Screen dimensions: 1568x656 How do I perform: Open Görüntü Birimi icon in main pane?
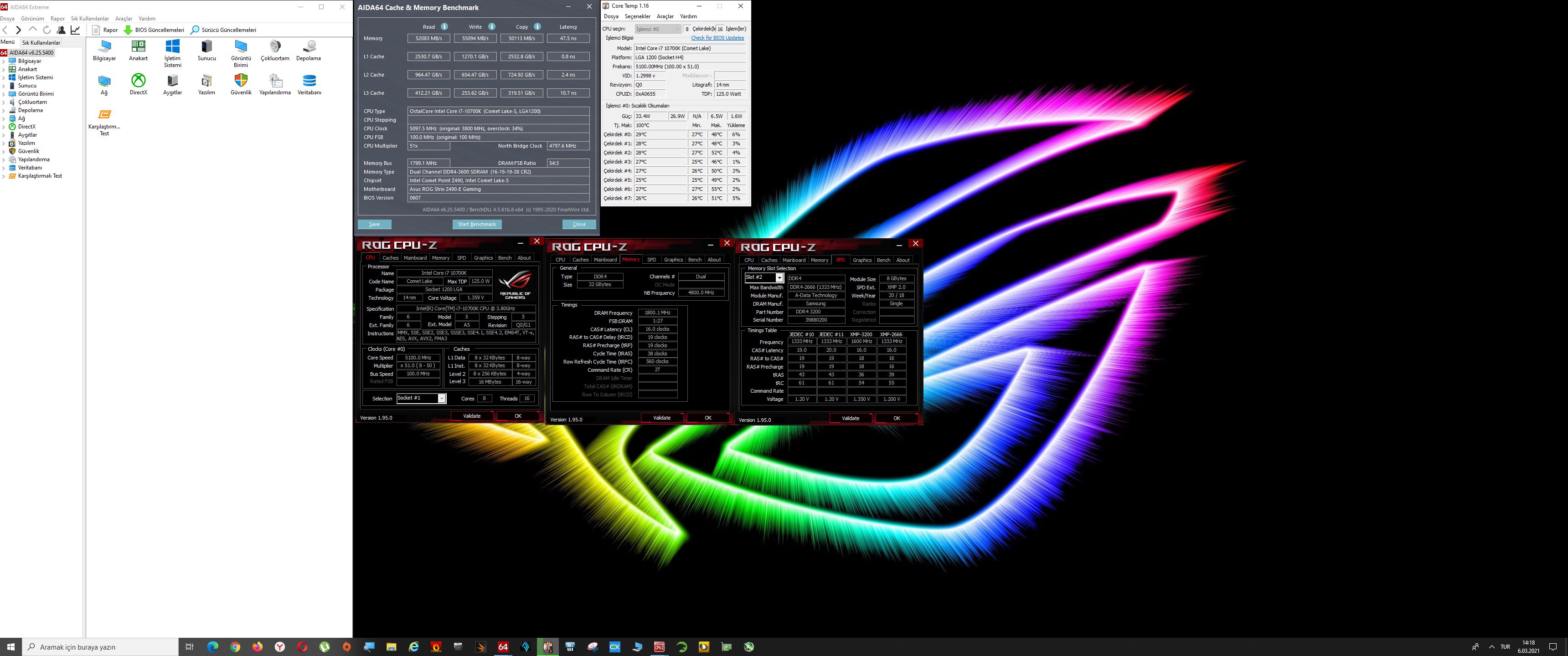tap(241, 54)
